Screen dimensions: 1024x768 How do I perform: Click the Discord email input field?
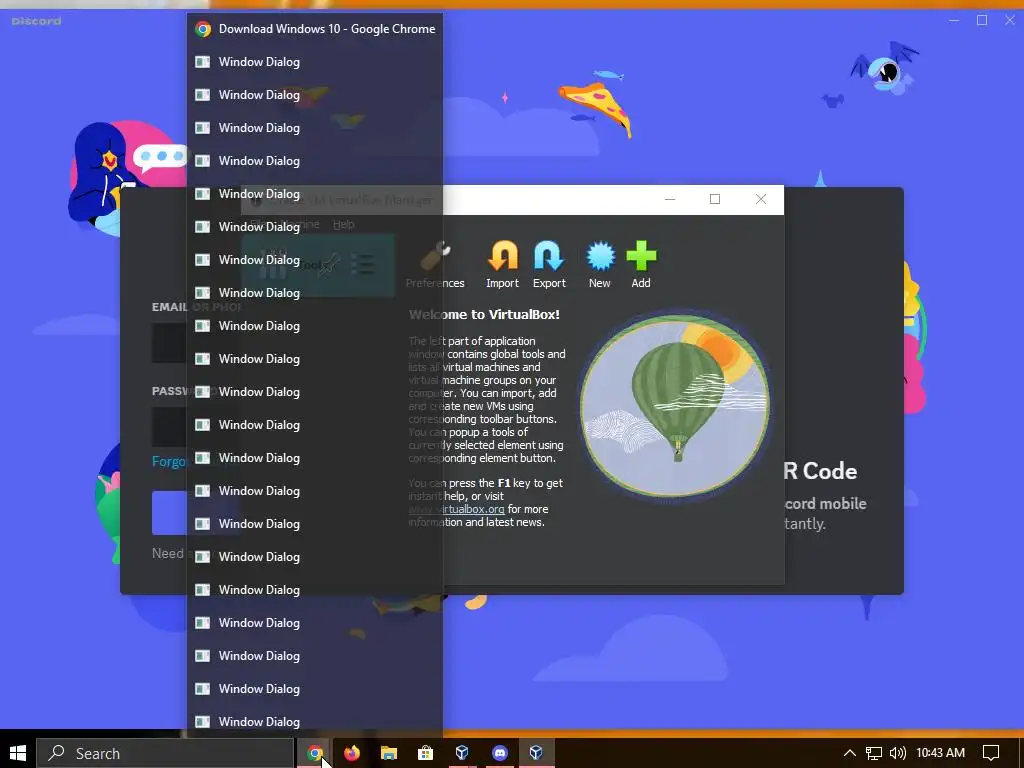[x=169, y=342]
